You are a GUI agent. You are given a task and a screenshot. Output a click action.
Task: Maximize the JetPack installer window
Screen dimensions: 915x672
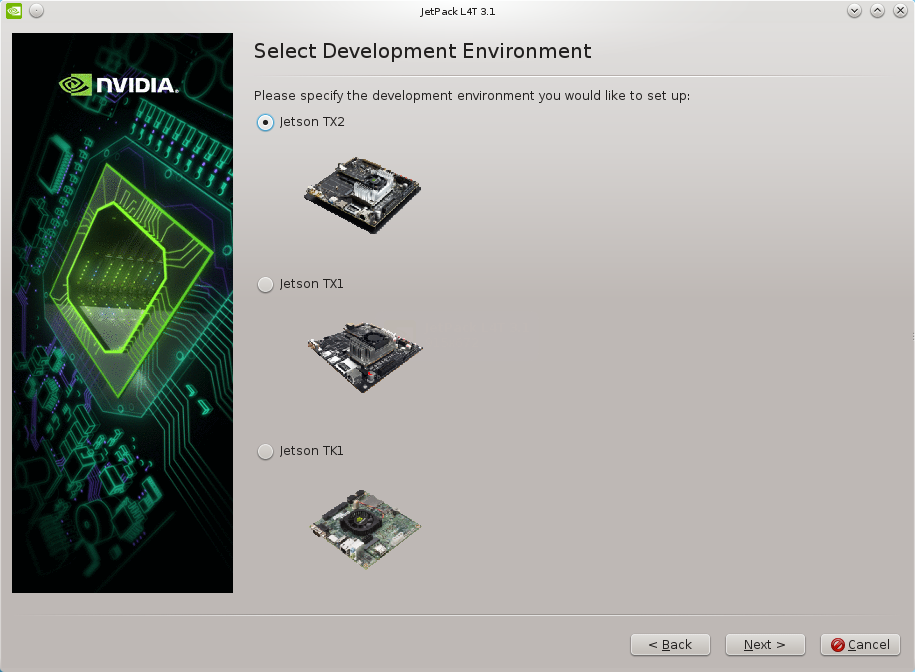click(877, 11)
